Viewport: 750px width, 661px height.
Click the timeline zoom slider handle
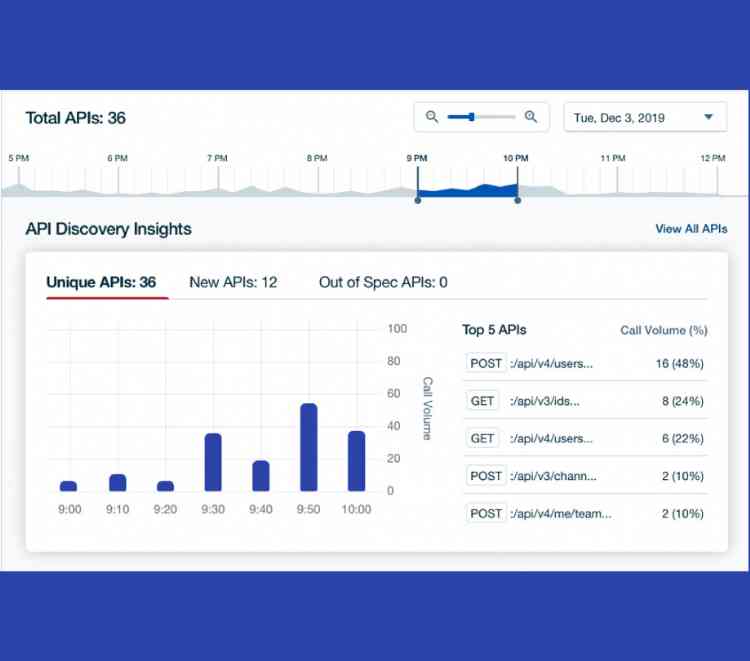point(472,117)
